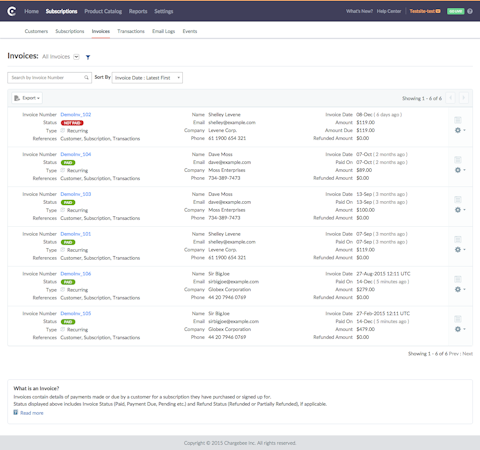Image resolution: width=480 pixels, height=450 pixels.
Task: Click document icon for invoice DemoInv_101
Action: (x=458, y=239)
